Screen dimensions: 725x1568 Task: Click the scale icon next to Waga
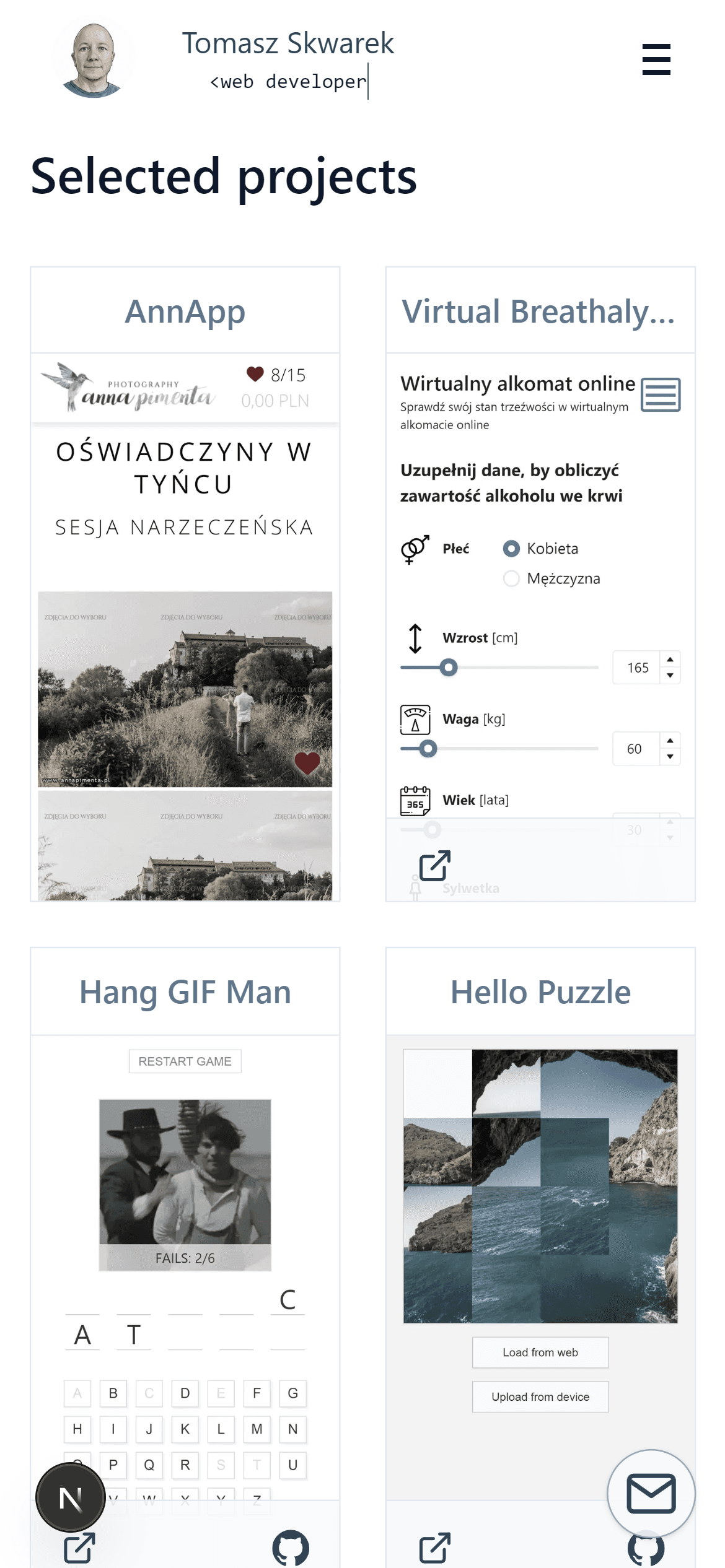coord(415,719)
